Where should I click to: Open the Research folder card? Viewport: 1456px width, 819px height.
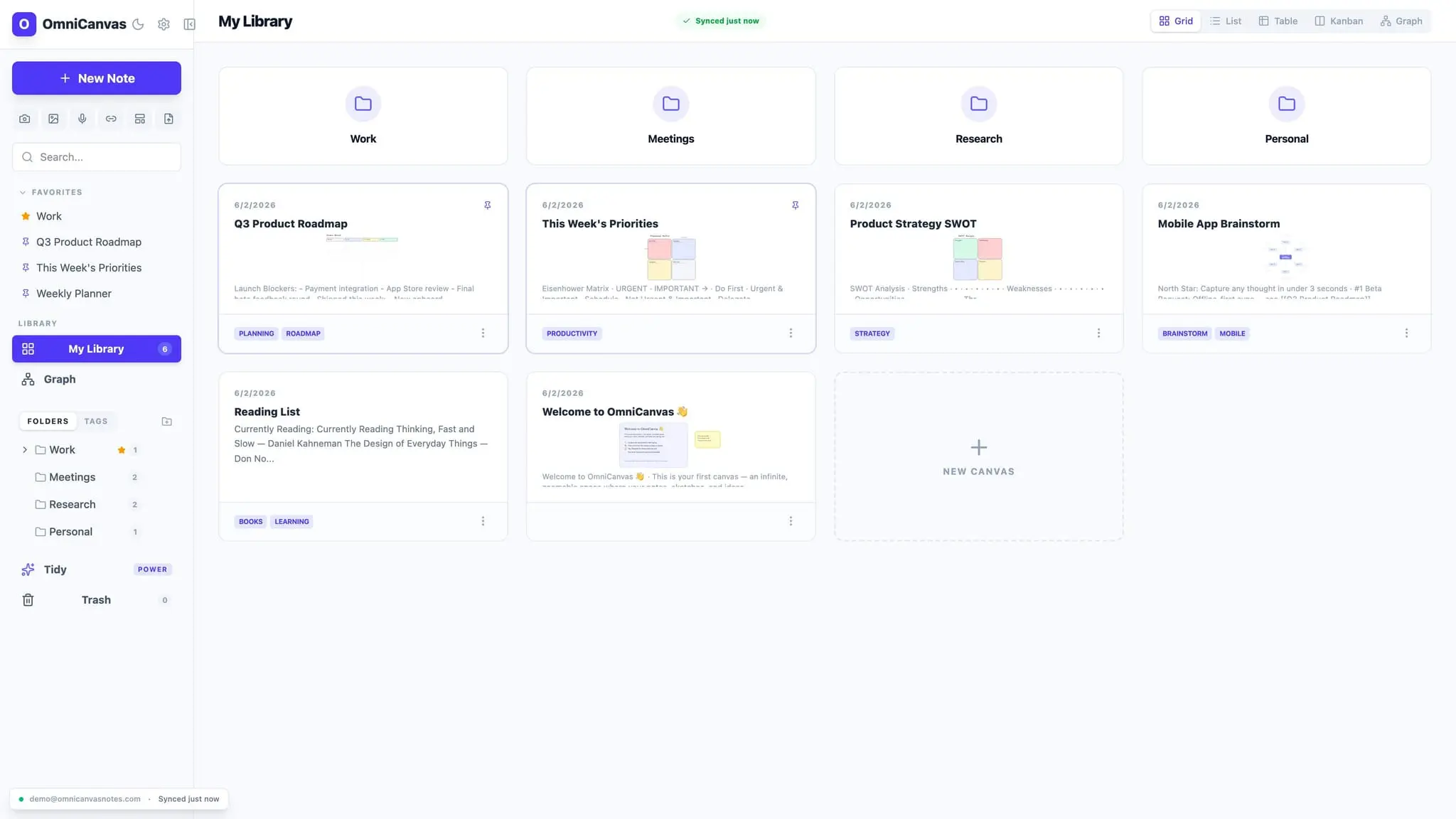pos(979,117)
